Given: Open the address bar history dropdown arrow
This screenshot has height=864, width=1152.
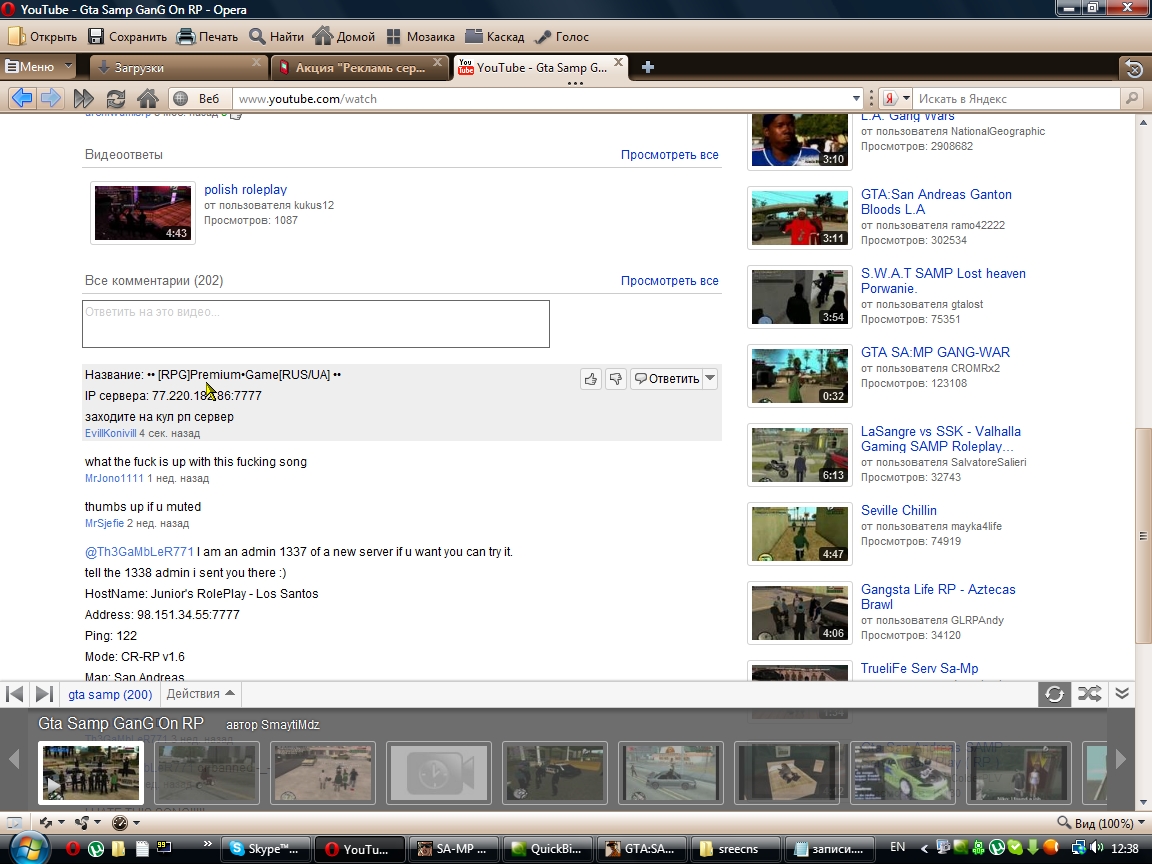Looking at the screenshot, I should 856,98.
